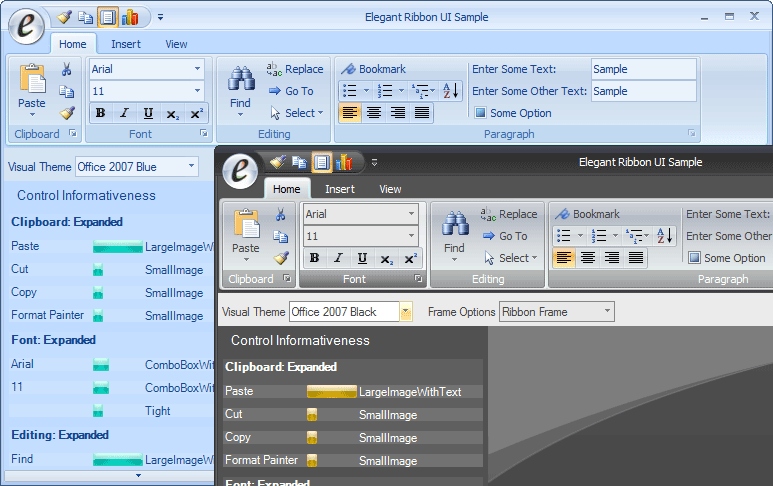Click Paste gold bar in black window list
The image size is (773, 486).
(331, 392)
